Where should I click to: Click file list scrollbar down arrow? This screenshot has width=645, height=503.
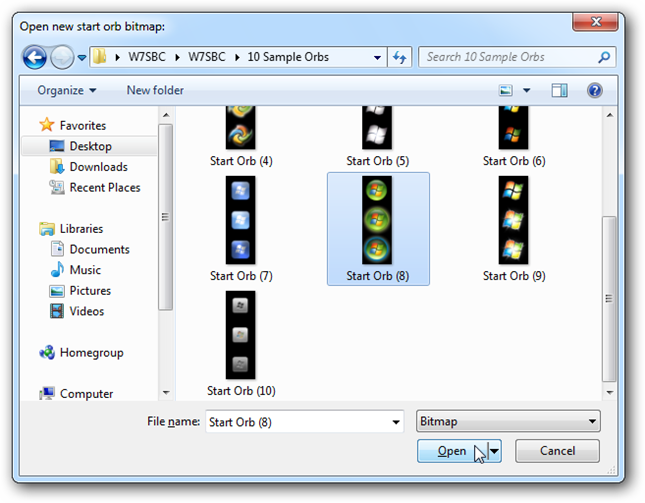click(x=610, y=393)
